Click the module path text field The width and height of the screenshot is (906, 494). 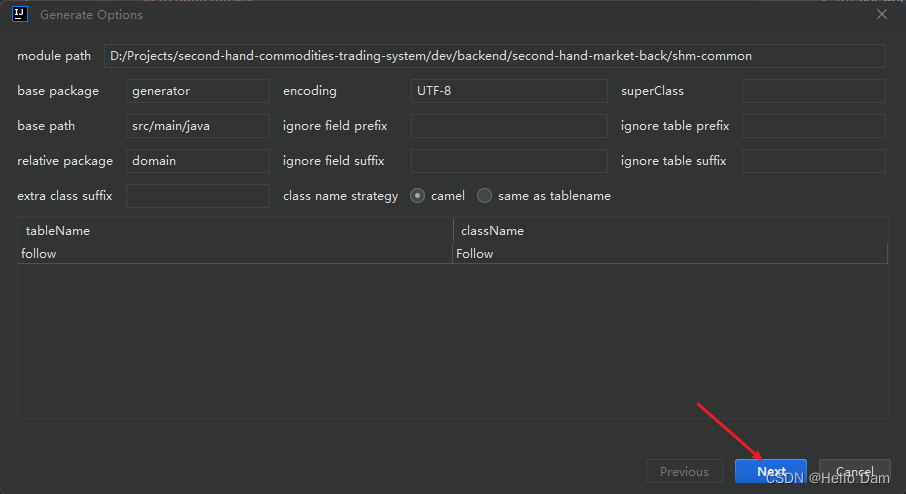click(495, 56)
